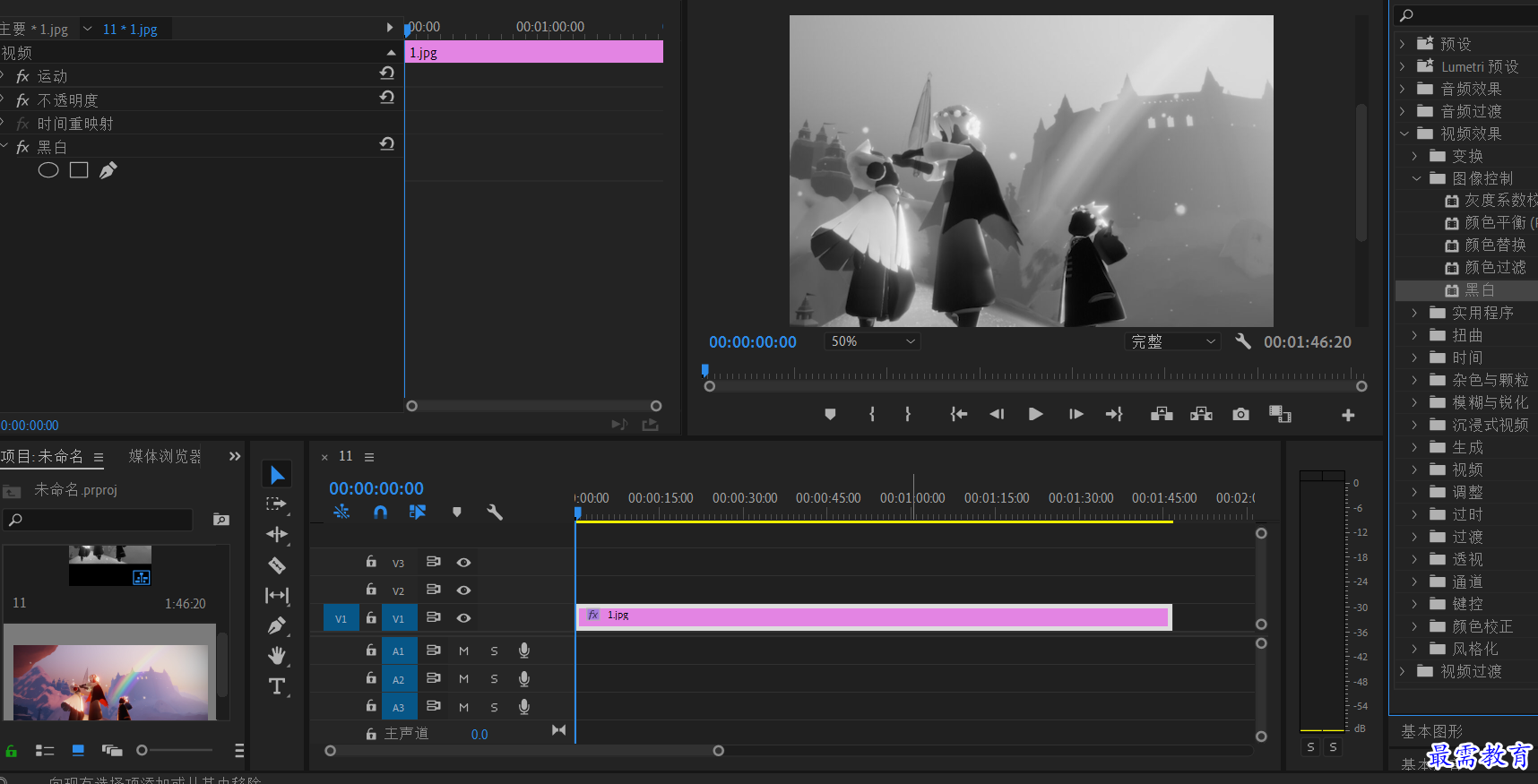1538x784 pixels.
Task: Select the 颜色替换 effect
Action: point(1495,246)
